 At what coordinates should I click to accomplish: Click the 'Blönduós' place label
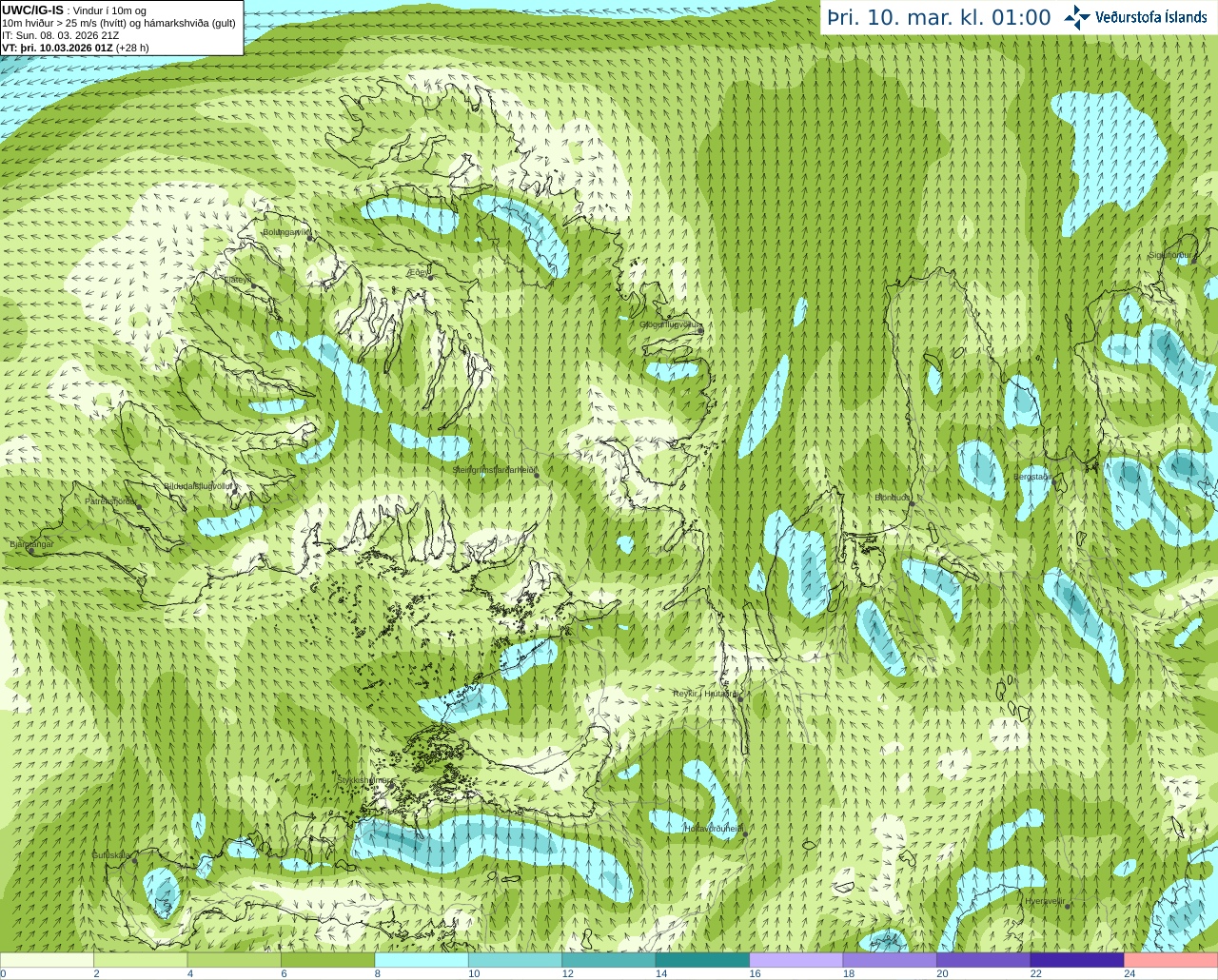coord(893,497)
